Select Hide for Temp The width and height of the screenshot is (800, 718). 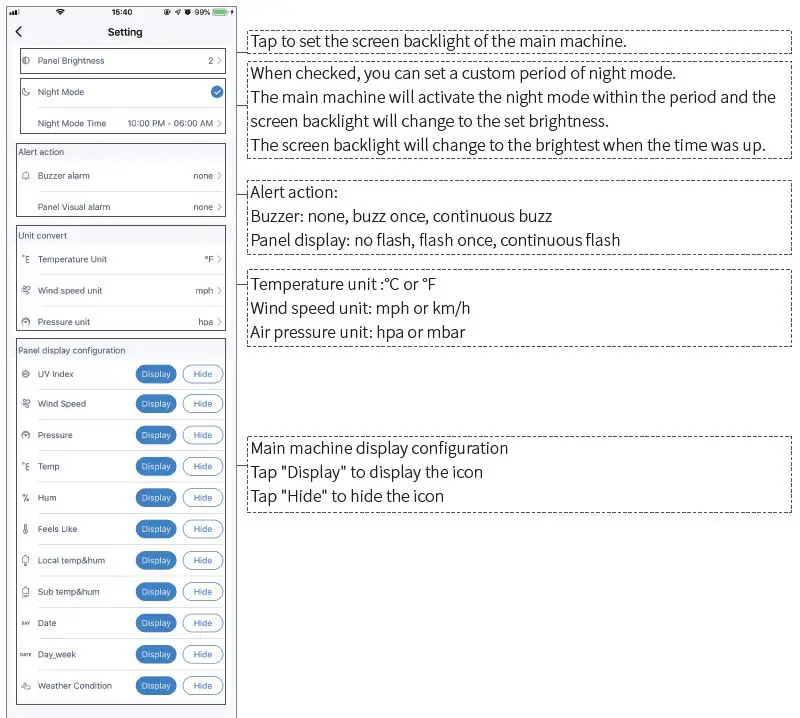[x=203, y=466]
